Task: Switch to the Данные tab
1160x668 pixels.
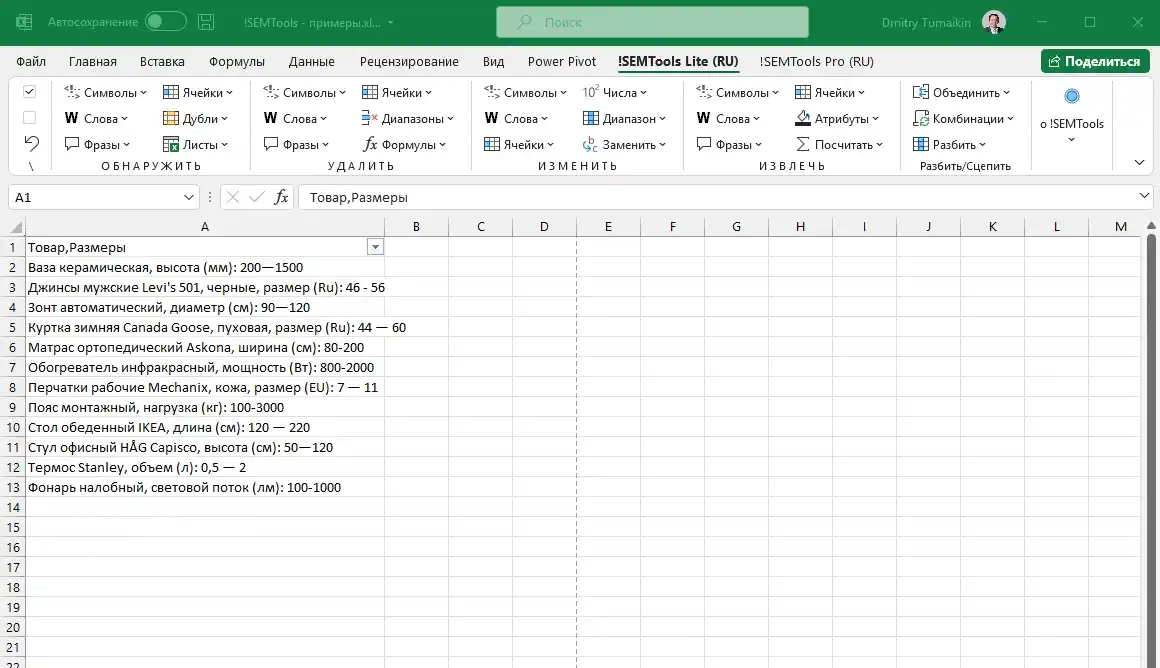Action: [x=311, y=61]
